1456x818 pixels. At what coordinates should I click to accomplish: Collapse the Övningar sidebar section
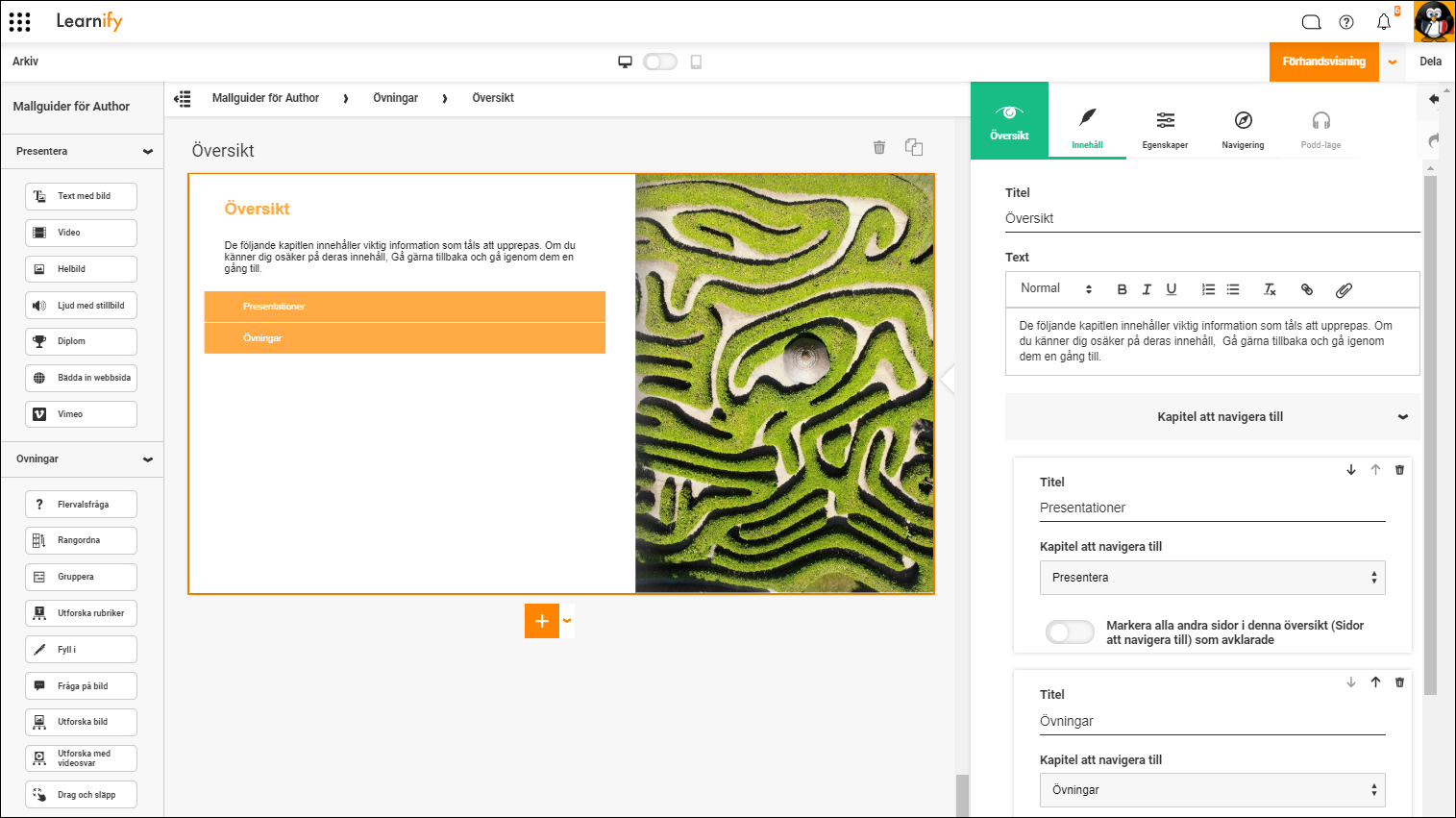148,459
